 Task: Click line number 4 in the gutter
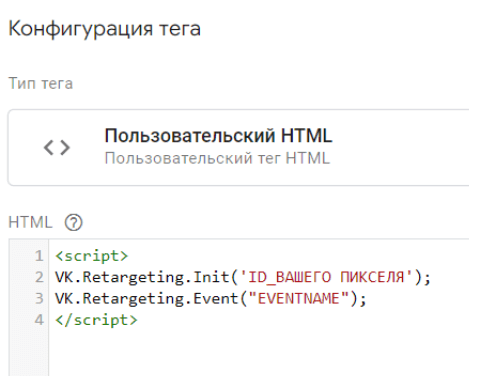(x=39, y=320)
